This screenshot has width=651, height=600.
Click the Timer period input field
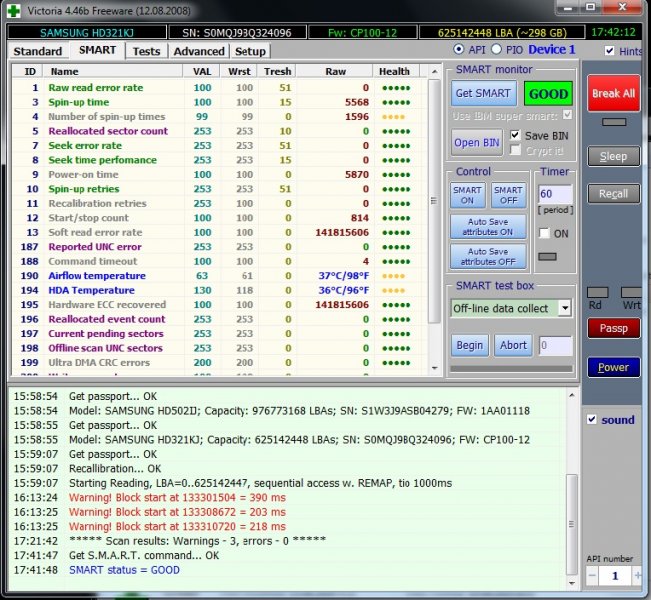553,192
